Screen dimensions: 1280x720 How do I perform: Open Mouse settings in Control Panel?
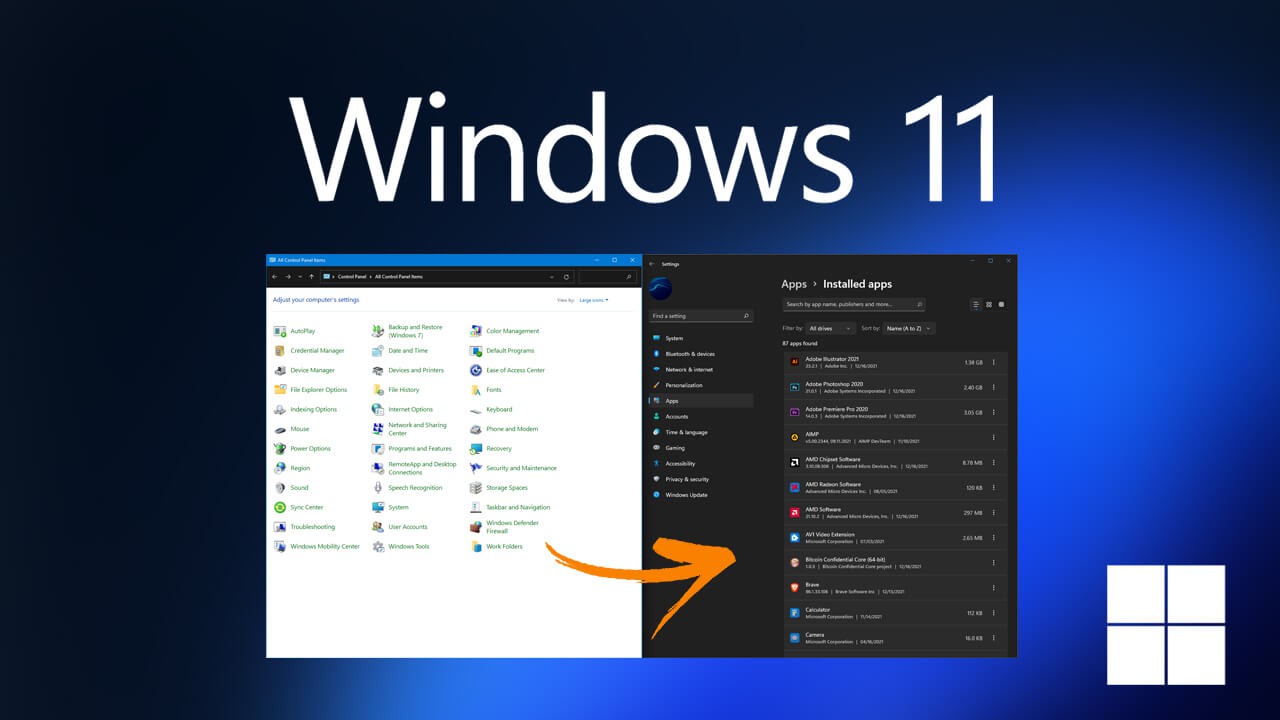click(x=292, y=429)
